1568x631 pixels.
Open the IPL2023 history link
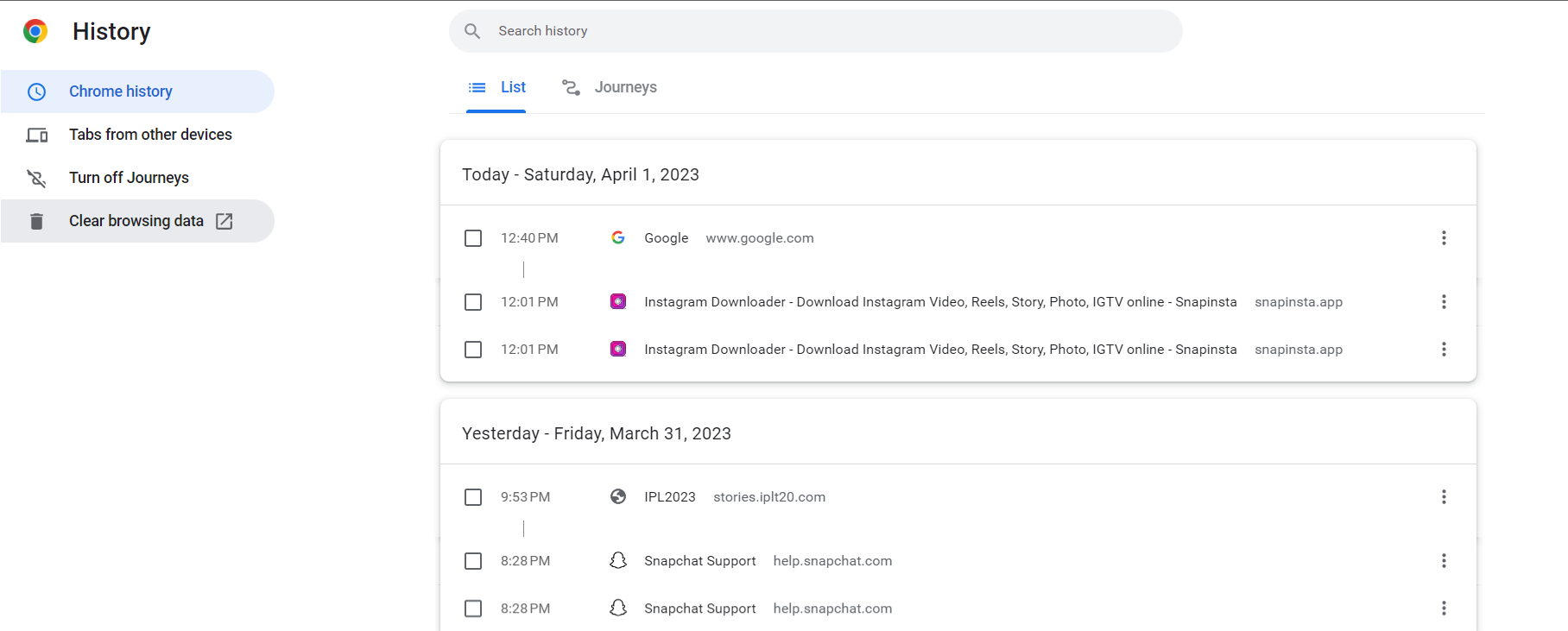[670, 496]
